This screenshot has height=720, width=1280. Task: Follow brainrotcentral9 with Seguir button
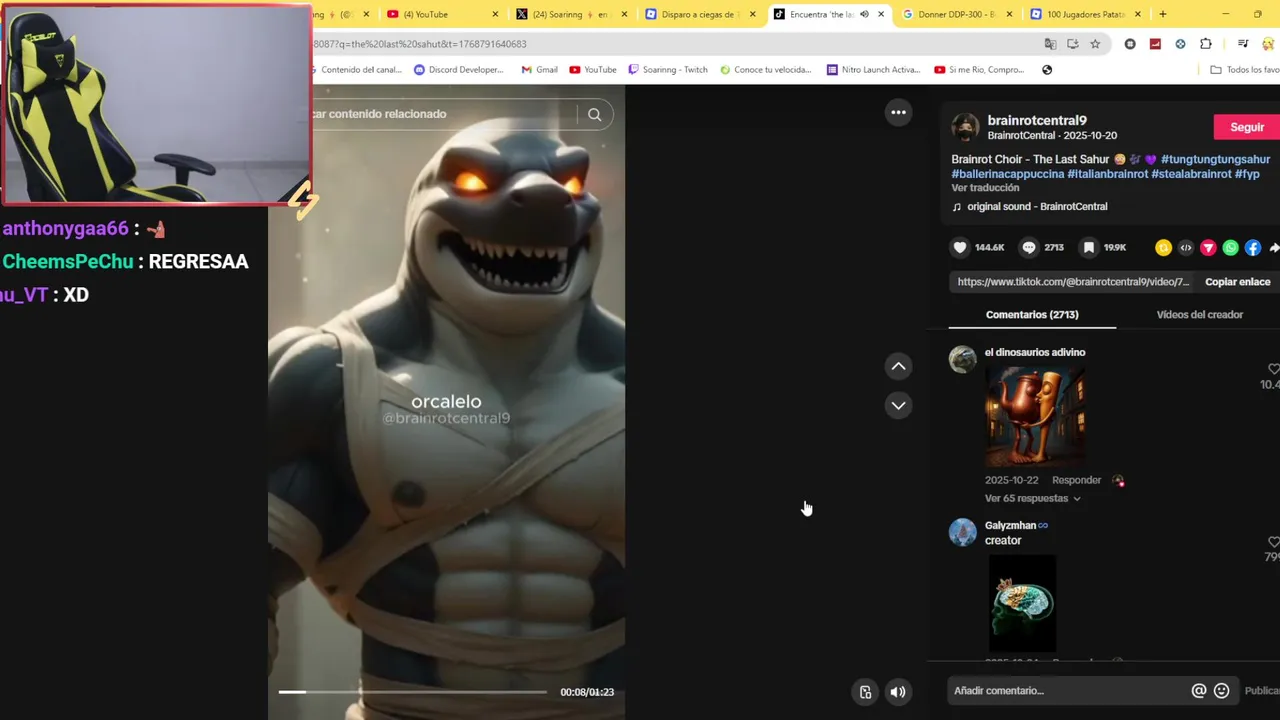click(x=1246, y=127)
